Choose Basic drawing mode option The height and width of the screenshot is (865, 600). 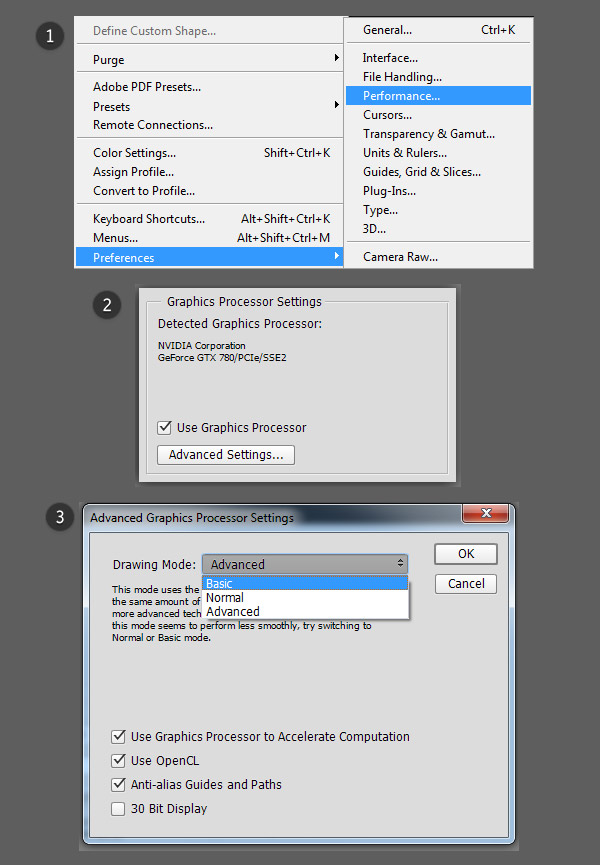pyautogui.click(x=305, y=584)
